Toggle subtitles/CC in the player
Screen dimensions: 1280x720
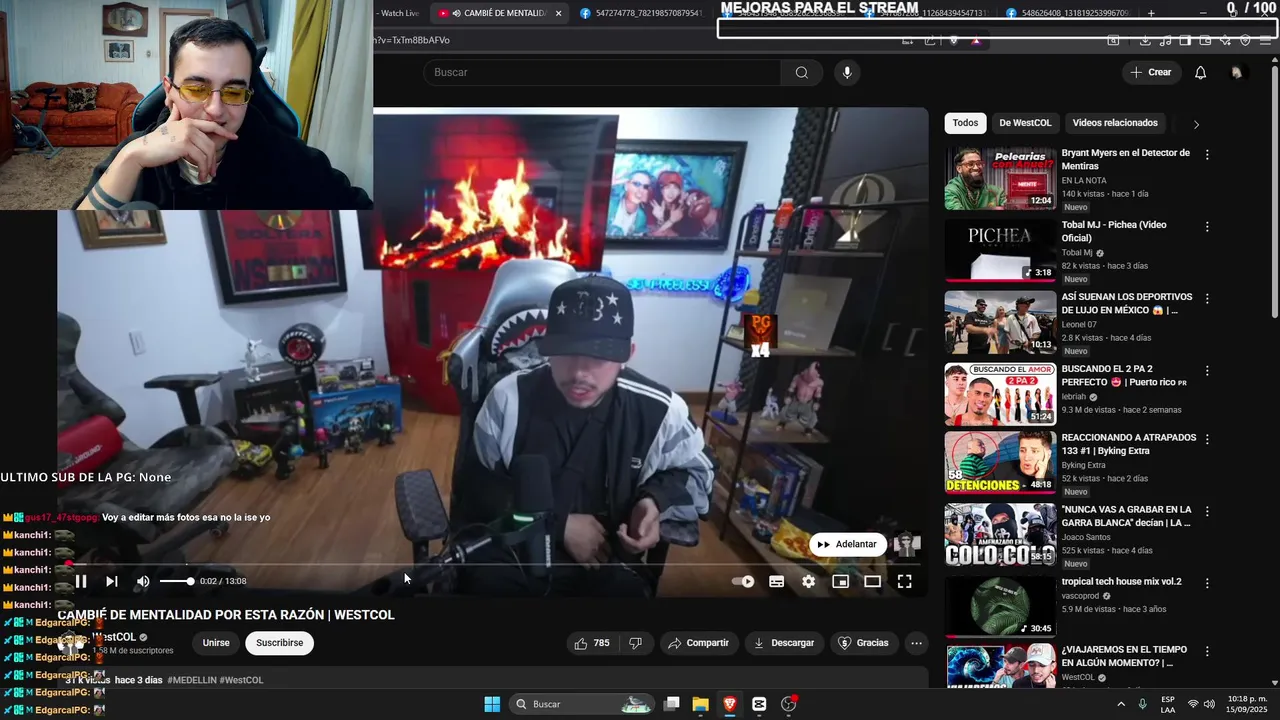(776, 581)
